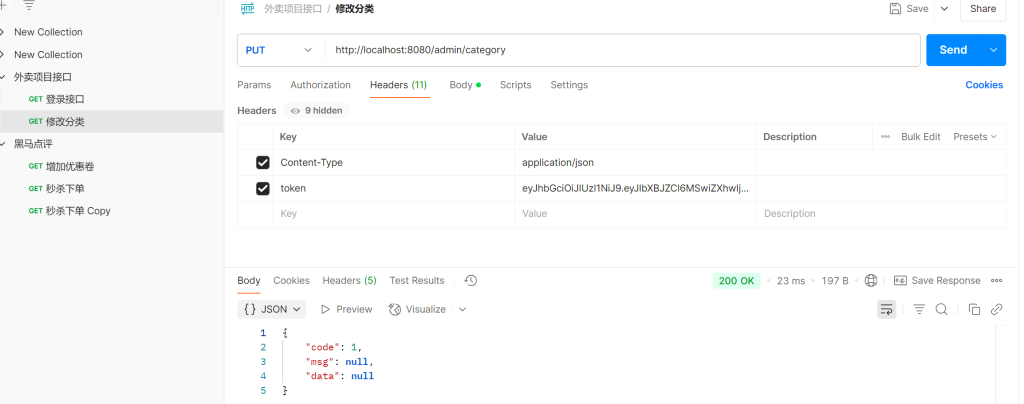Expand the Presets dropdown
1024x404 pixels.
click(x=975, y=137)
